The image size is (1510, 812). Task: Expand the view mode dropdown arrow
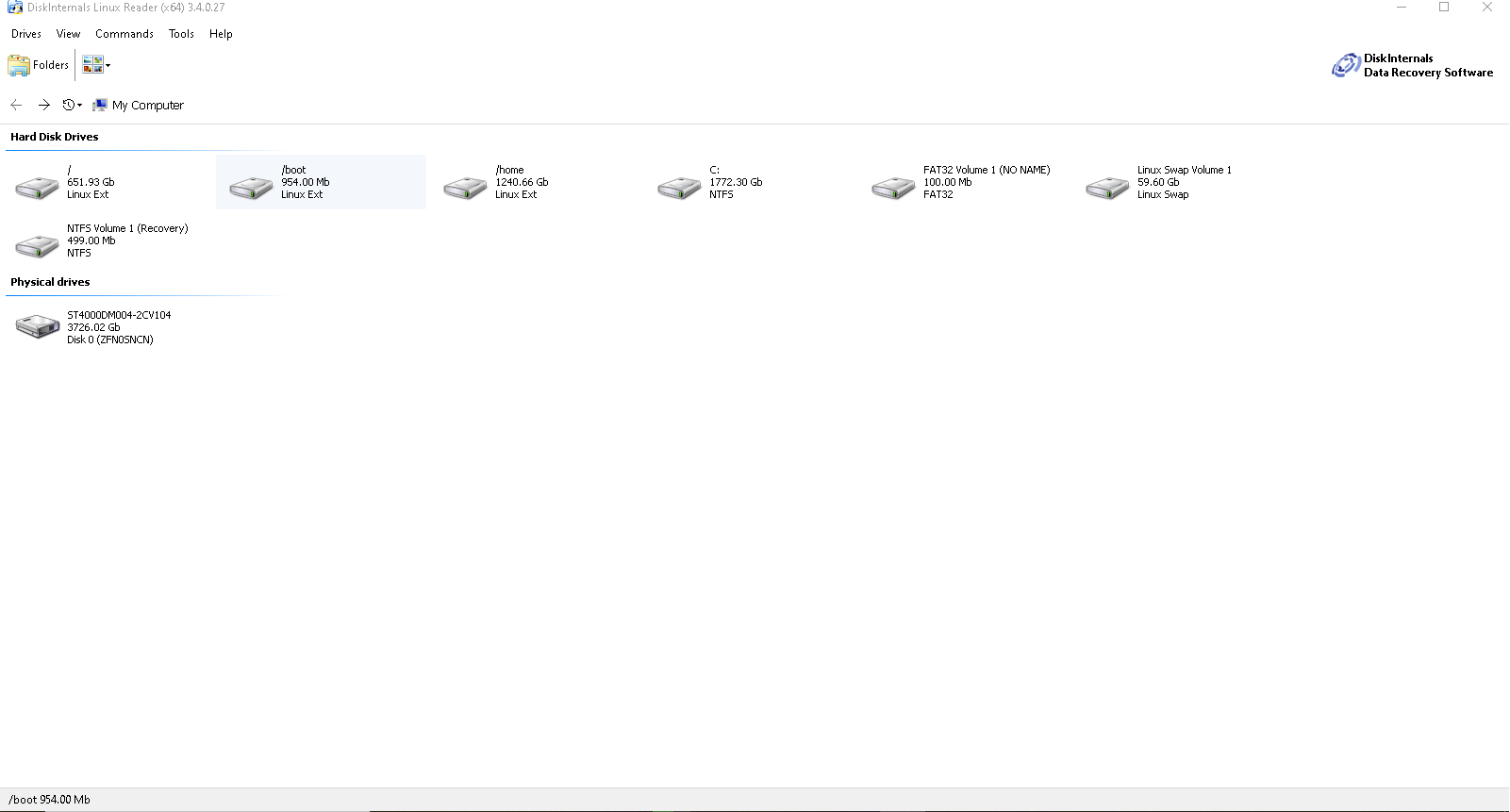click(x=108, y=66)
